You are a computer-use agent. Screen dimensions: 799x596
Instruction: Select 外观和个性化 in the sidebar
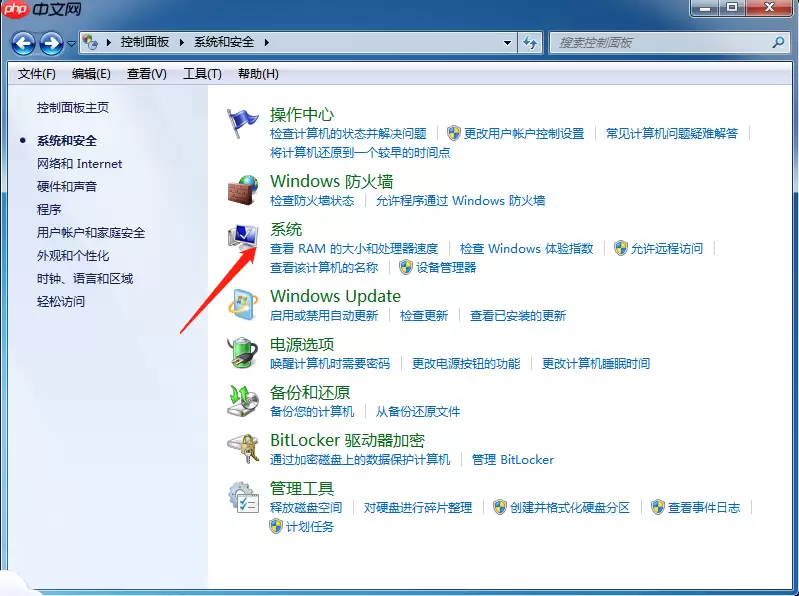[x=73, y=256]
